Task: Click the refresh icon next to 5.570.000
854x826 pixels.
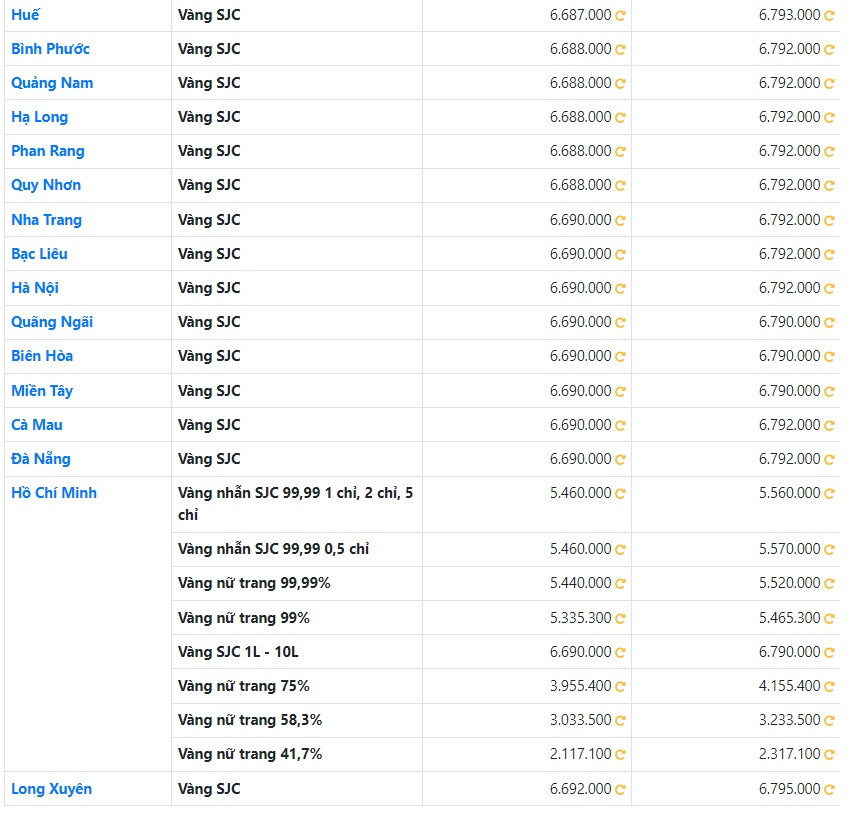Action: pos(829,550)
